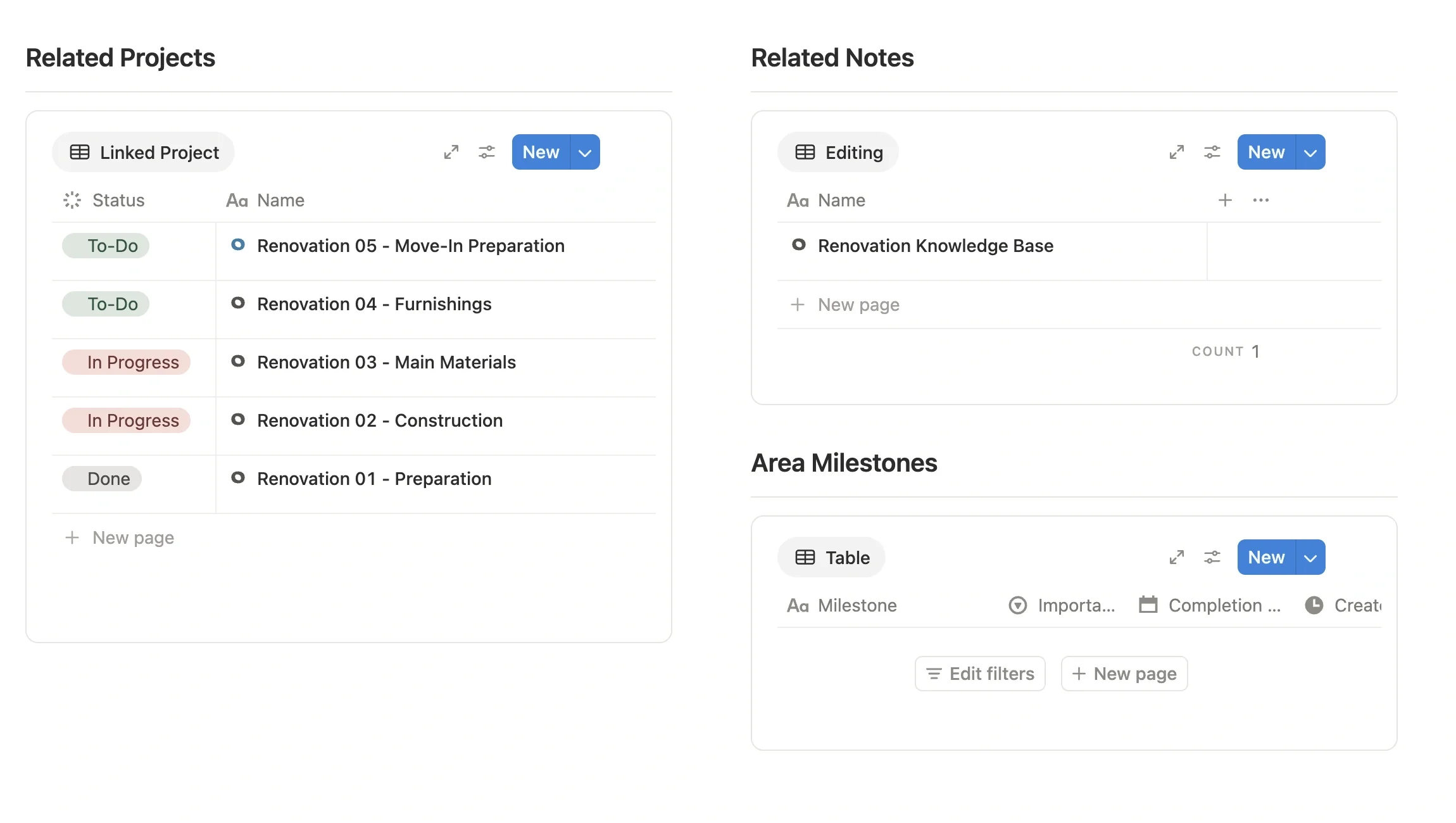Expand Related Notes Editing view full page
The image size is (1456, 823).
1176,152
